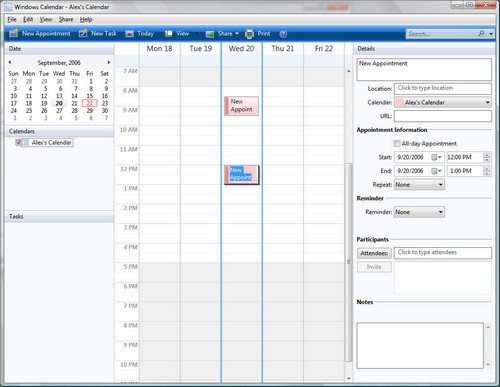500x387 pixels.
Task: Click the New Task toolbar icon
Action: point(83,33)
